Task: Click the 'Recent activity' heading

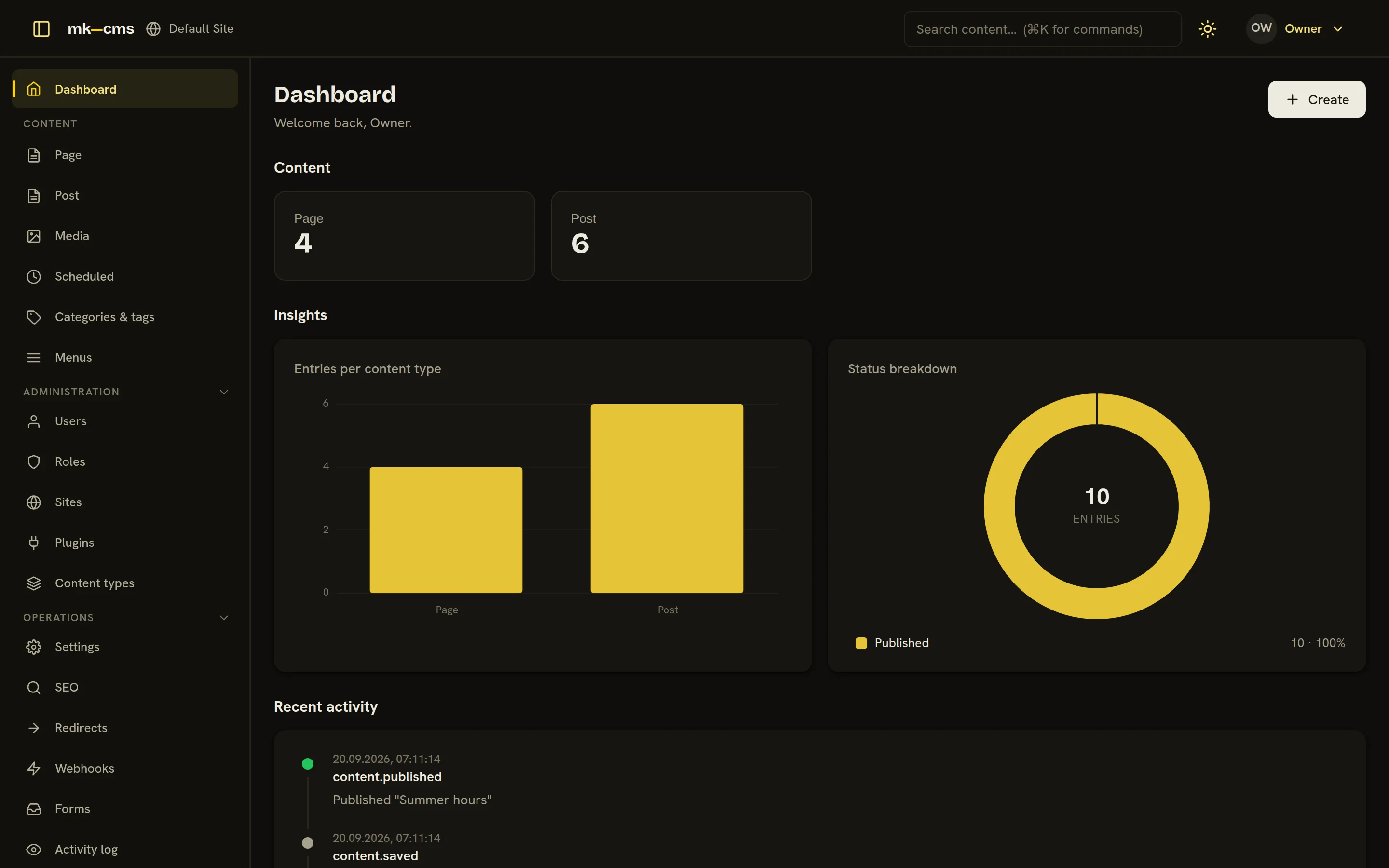Action: [326, 706]
